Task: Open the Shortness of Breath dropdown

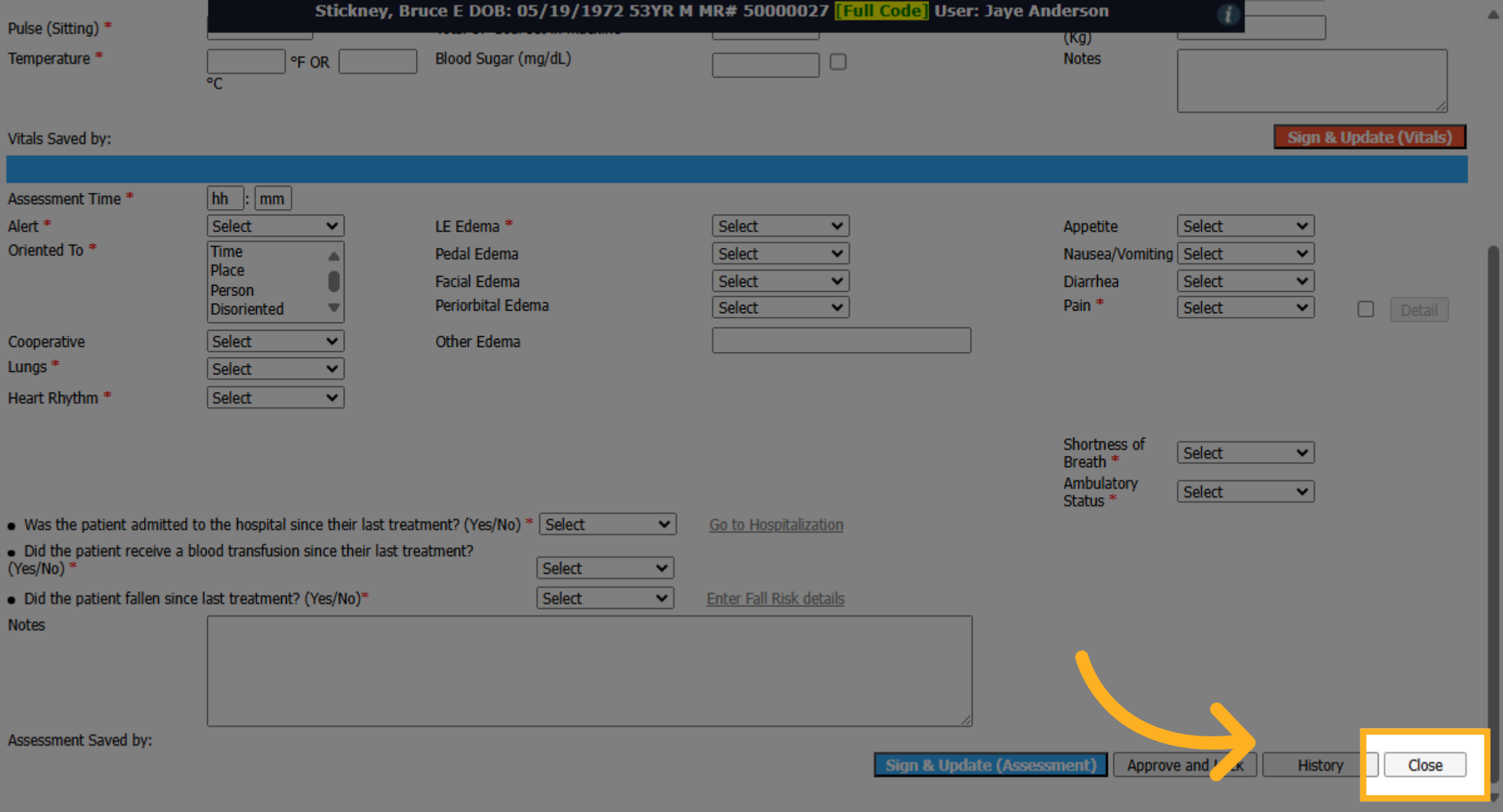Action: tap(1246, 453)
